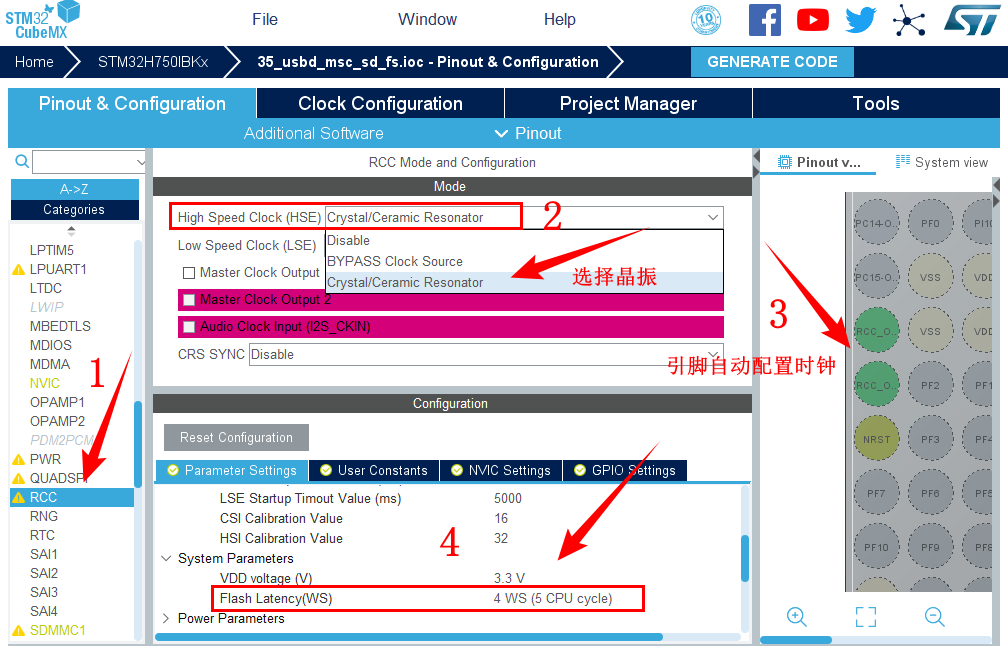
Task: Select SDMMC1 in the peripheral list
Action: pyautogui.click(x=57, y=630)
